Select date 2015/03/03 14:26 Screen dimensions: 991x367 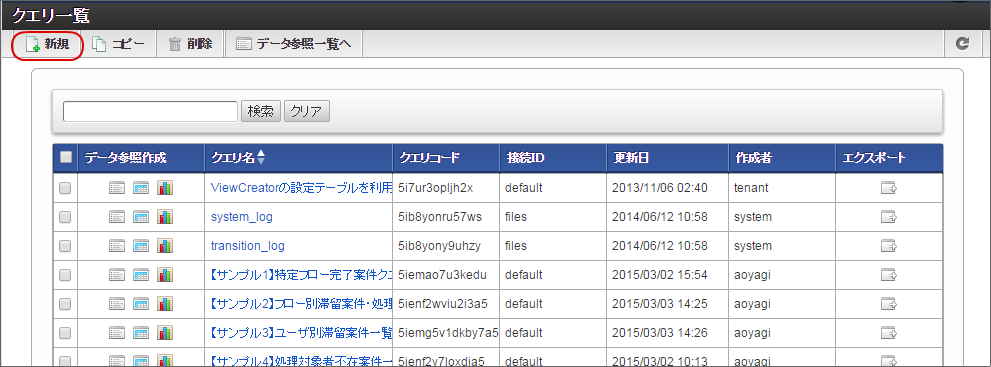click(660, 333)
